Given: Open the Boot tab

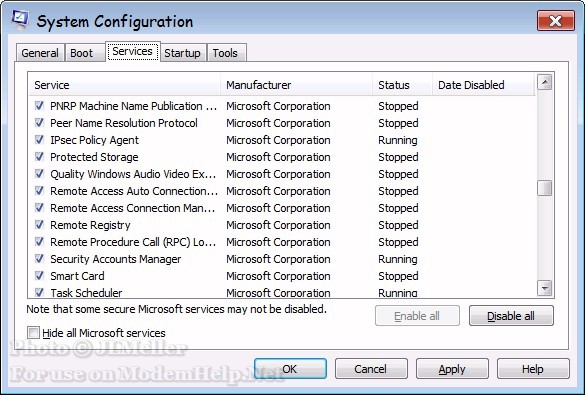Looking at the screenshot, I should [x=84, y=53].
